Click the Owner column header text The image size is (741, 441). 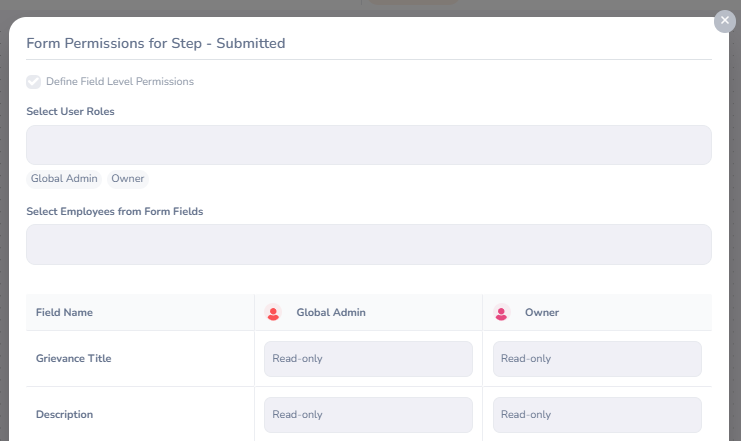(x=542, y=313)
